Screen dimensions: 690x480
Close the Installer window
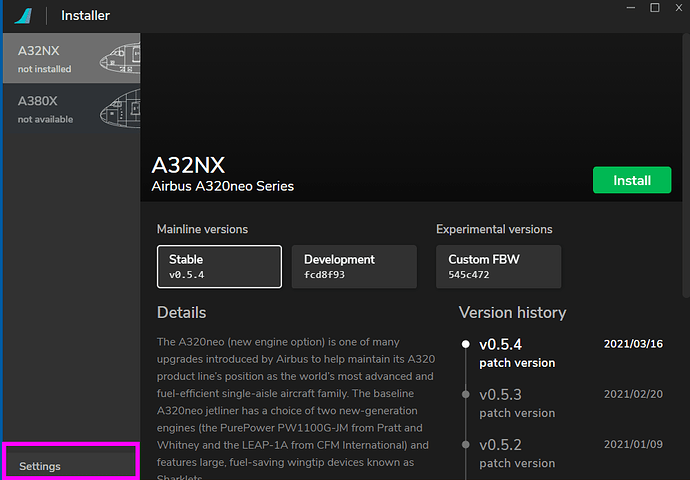coord(679,8)
